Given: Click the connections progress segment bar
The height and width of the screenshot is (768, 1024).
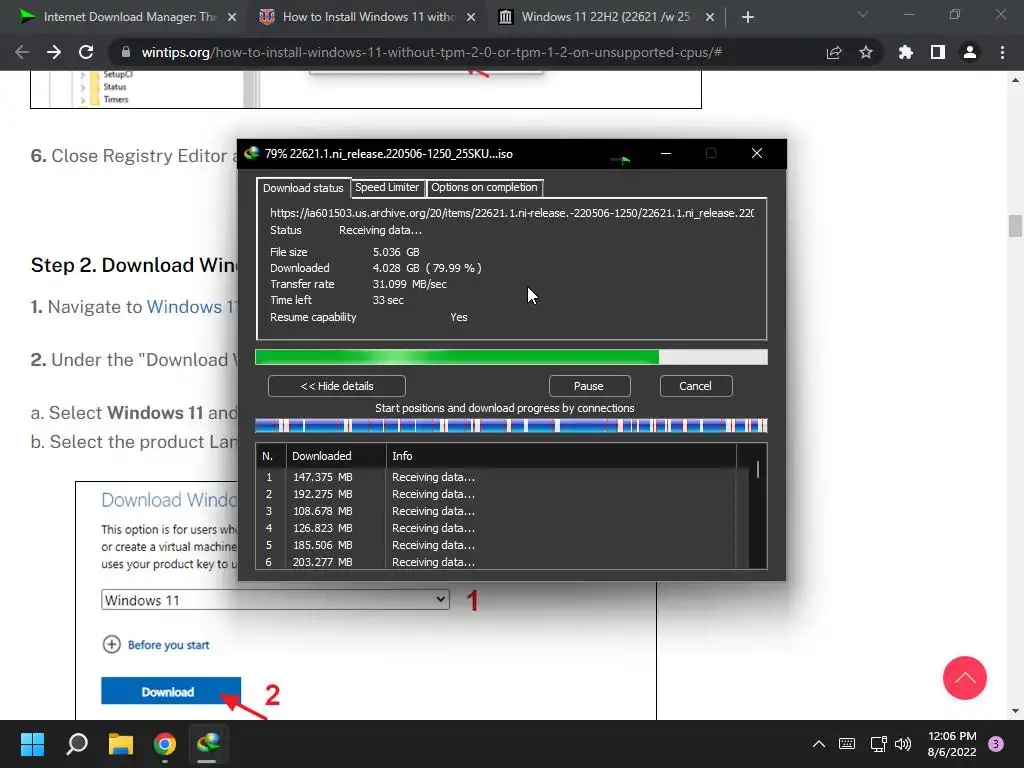Looking at the screenshot, I should click(x=511, y=426).
